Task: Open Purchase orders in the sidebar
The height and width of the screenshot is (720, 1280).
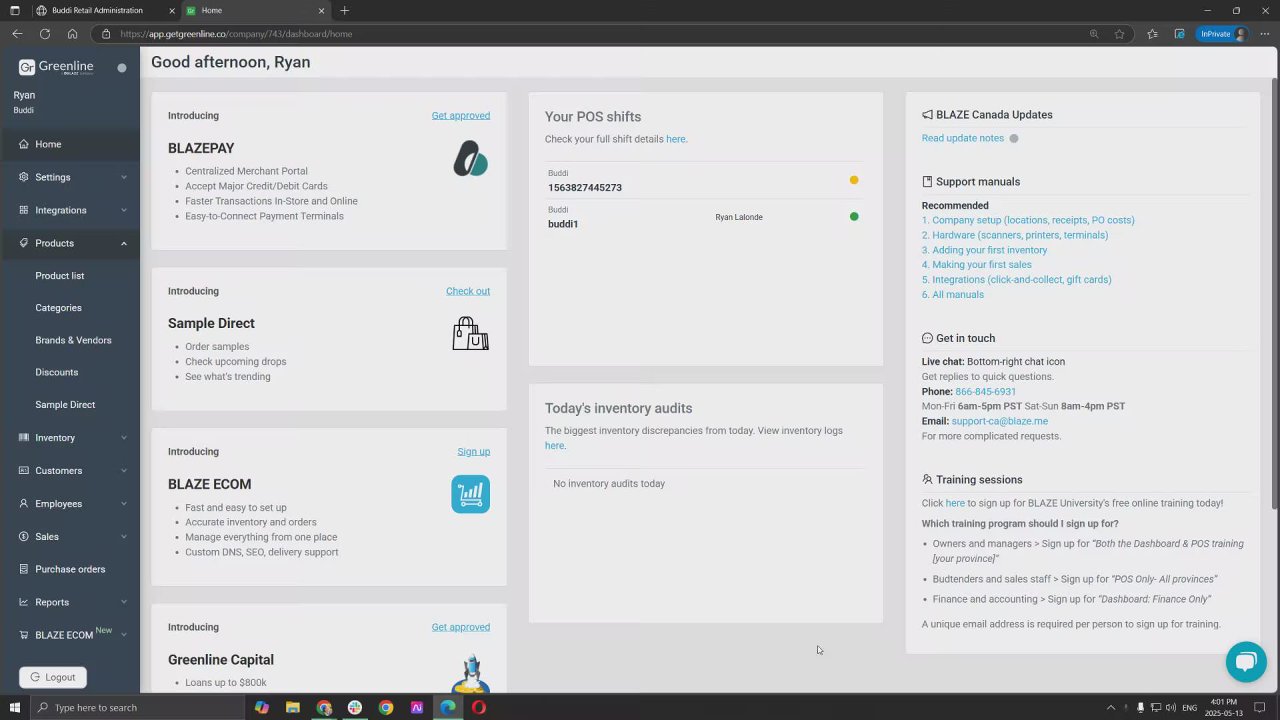Action: pos(70,569)
